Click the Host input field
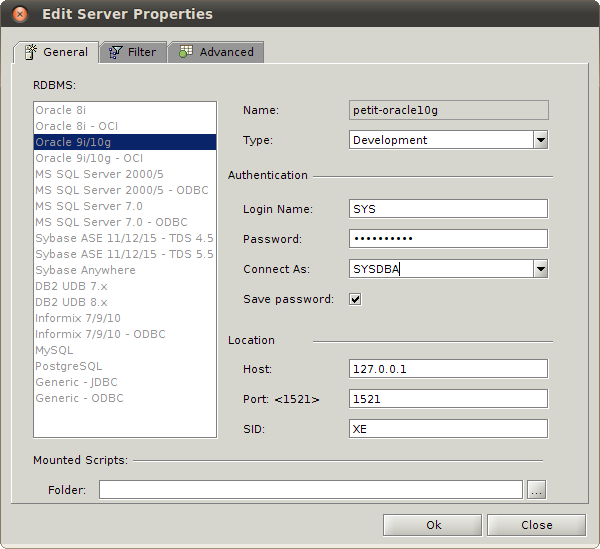The image size is (600, 549). pyautogui.click(x=448, y=369)
